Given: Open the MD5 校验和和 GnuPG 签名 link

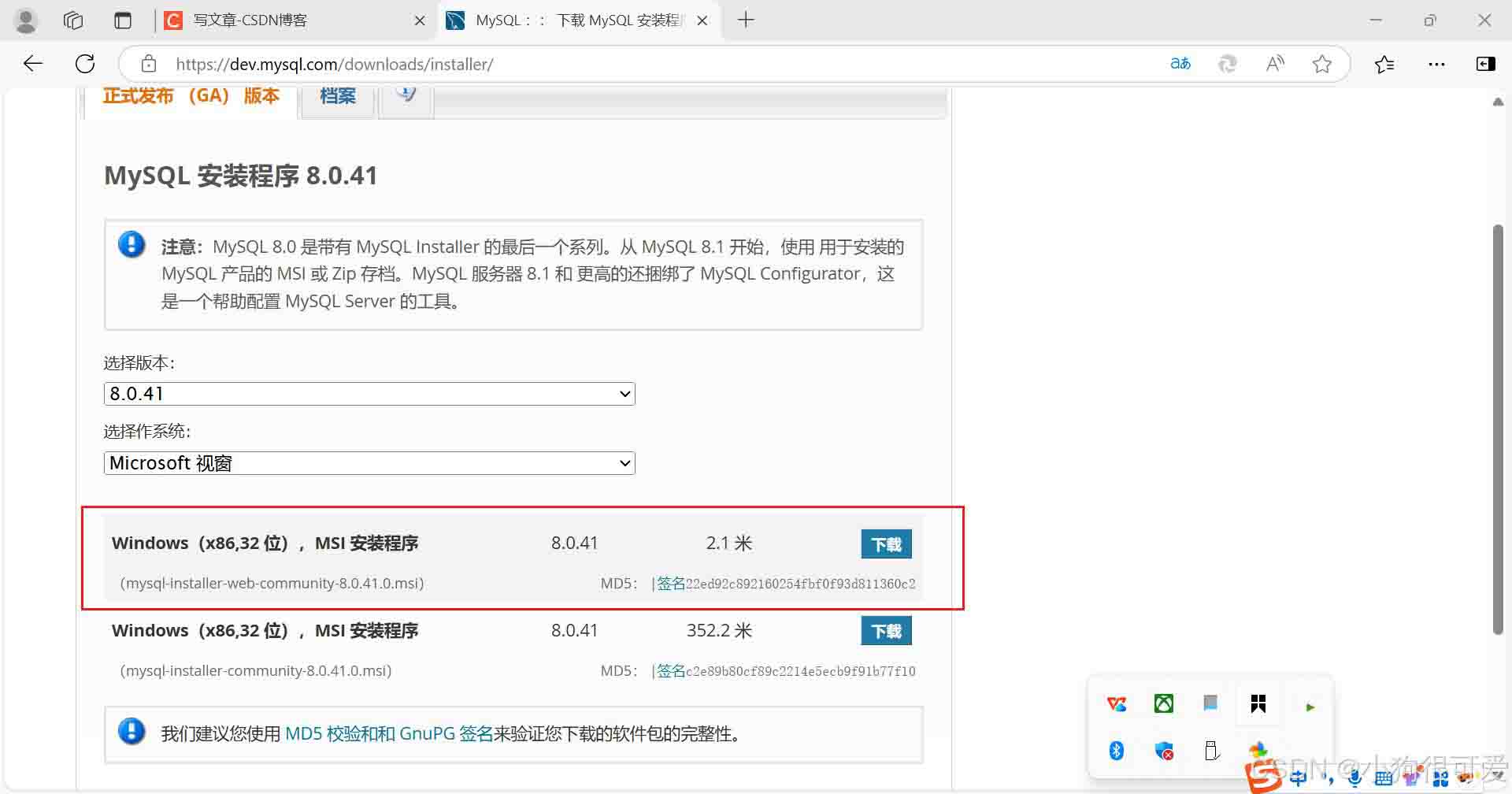Looking at the screenshot, I should click(x=389, y=734).
